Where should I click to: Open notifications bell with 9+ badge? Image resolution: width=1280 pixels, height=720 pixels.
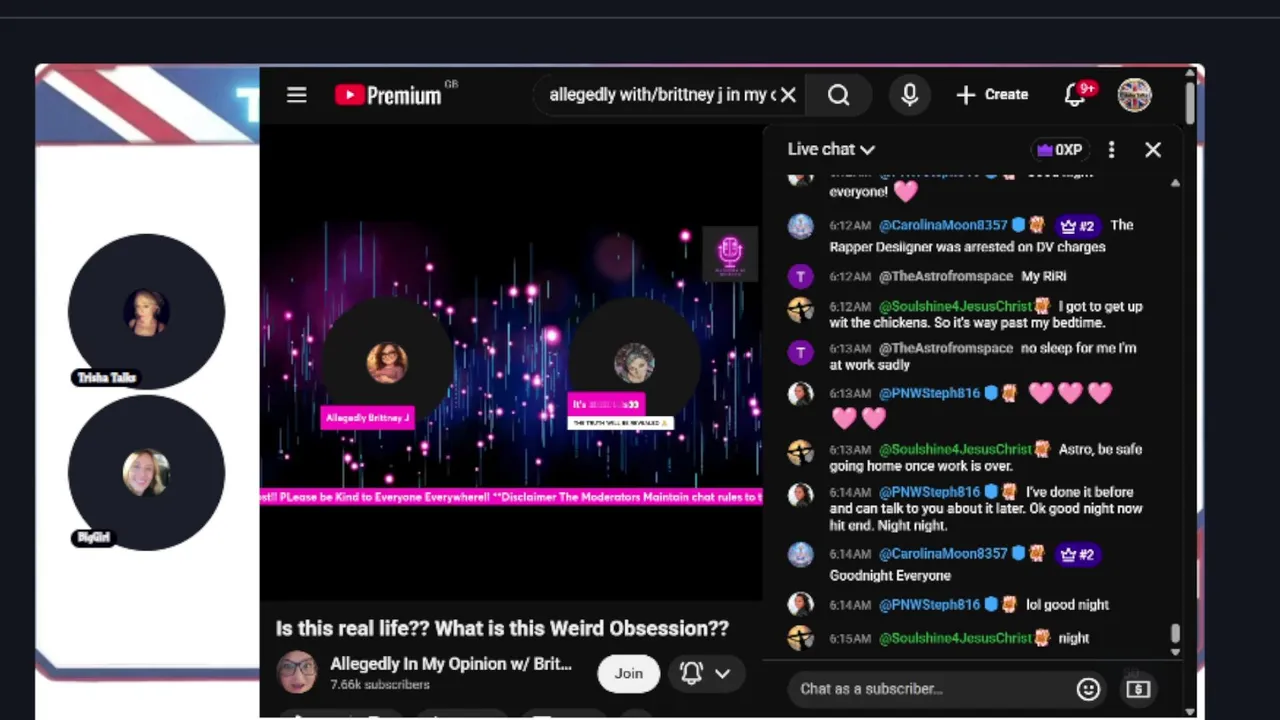pos(1076,95)
